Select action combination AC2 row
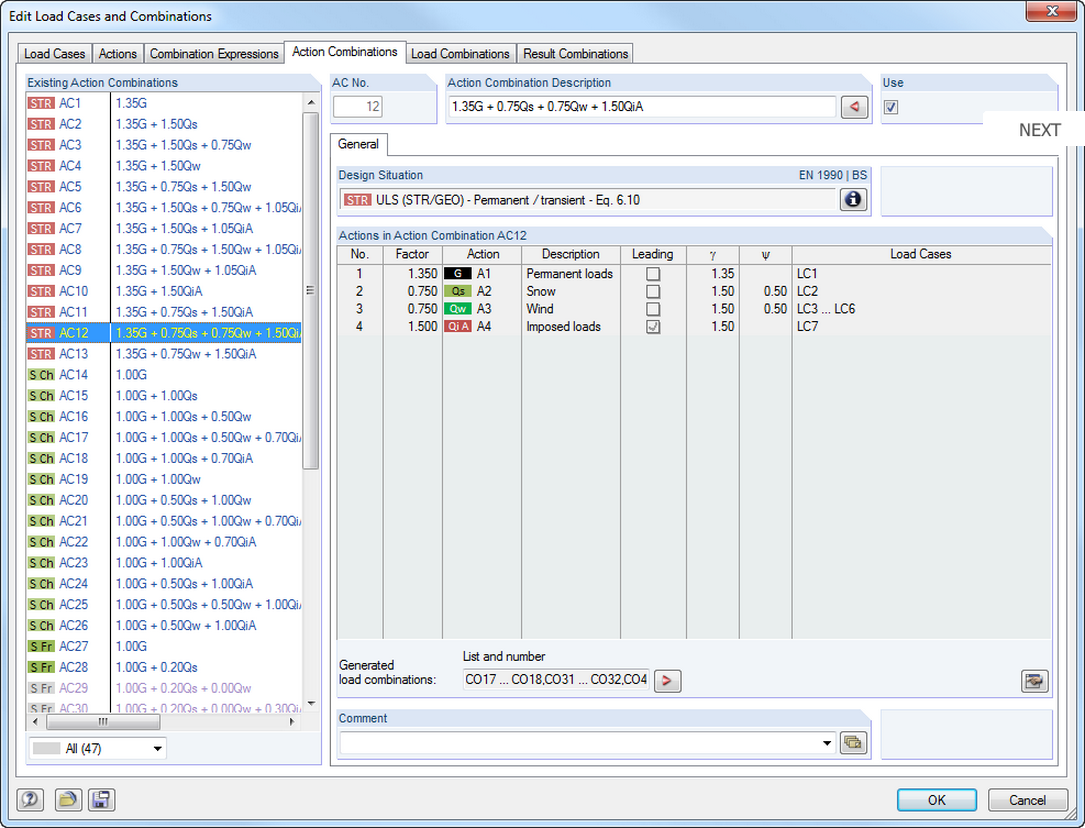1085x828 pixels. pos(164,124)
